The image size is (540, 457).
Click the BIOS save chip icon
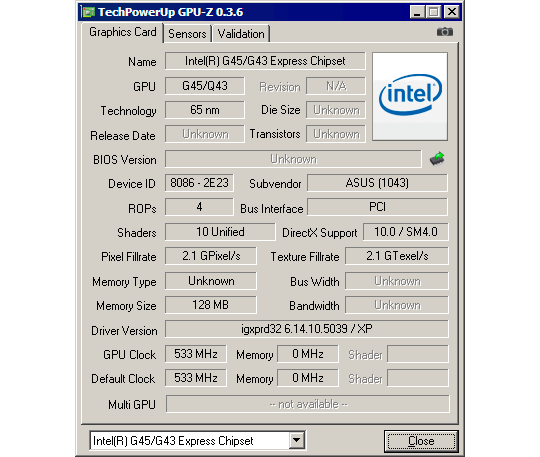(437, 159)
